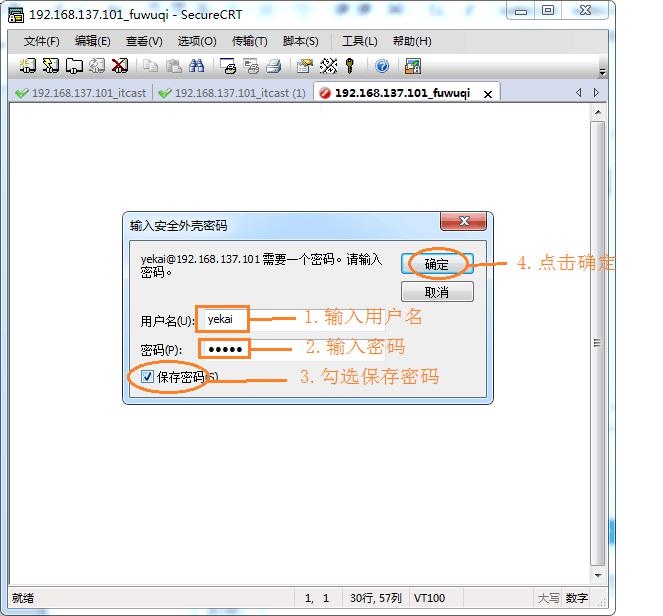Click the Disconnect red X icon

tap(120, 66)
